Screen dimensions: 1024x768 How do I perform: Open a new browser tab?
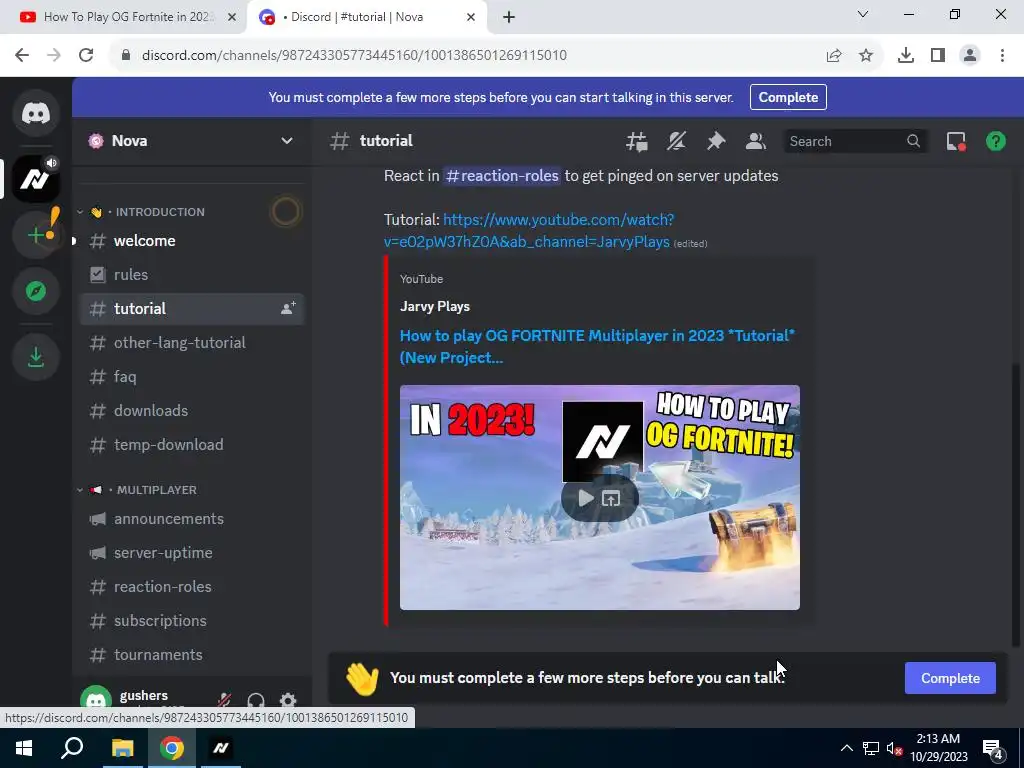pyautogui.click(x=509, y=17)
